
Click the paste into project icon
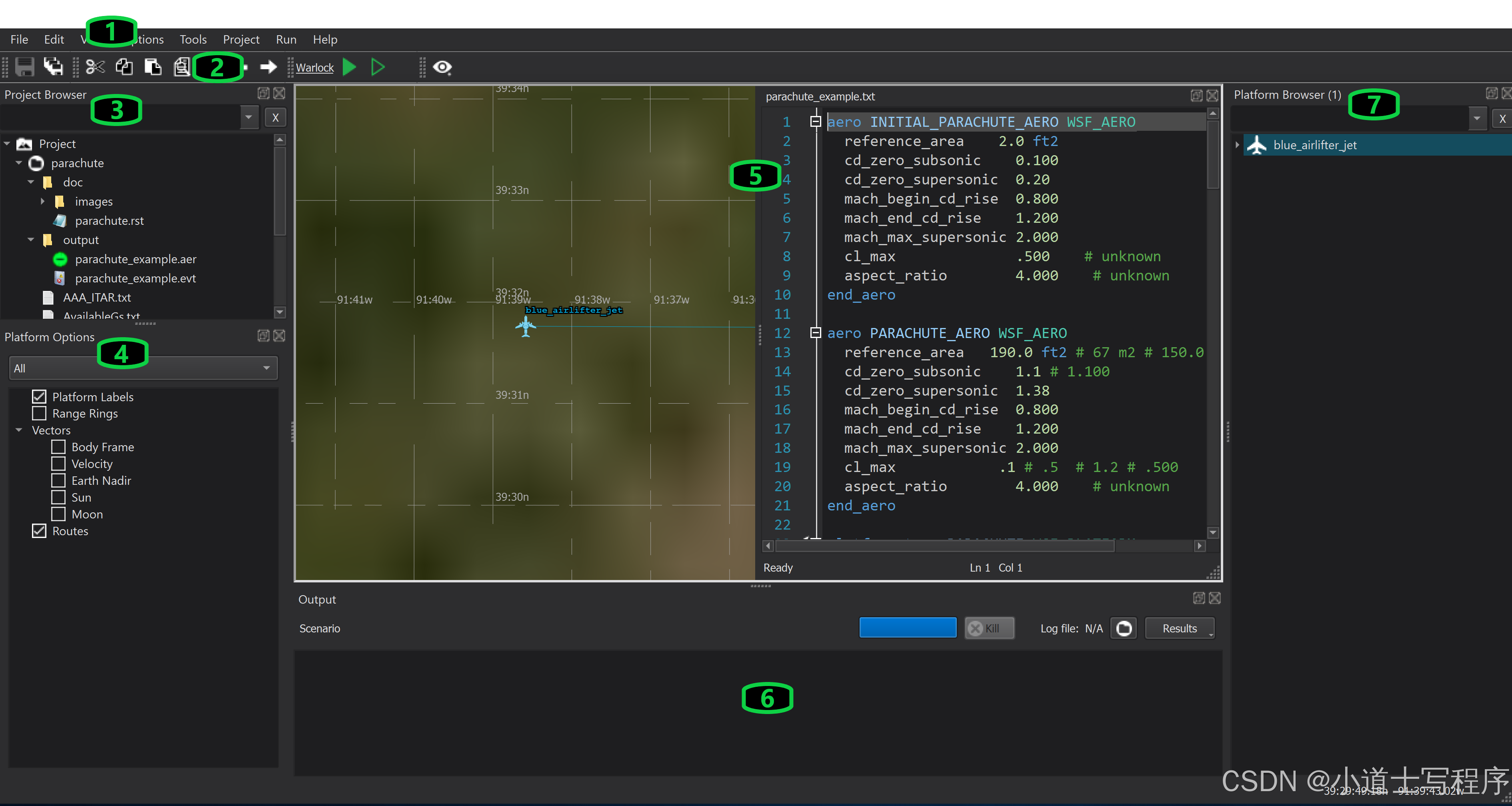click(152, 67)
